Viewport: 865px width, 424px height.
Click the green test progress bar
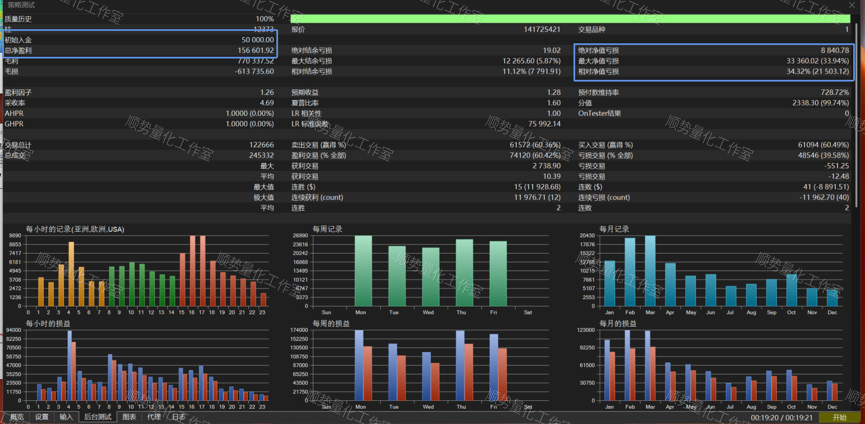(x=570, y=19)
